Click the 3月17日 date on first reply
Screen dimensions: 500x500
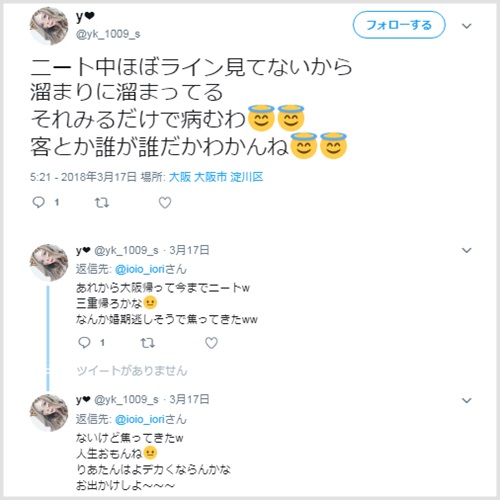pos(189,250)
